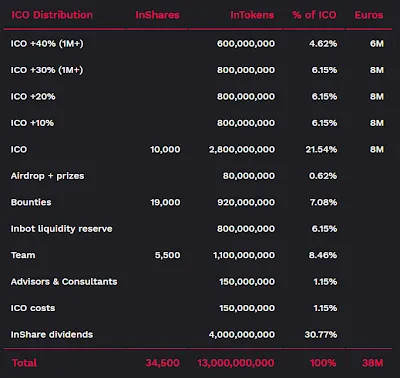Click the ICO +30% (1M+) row label
Viewport: 400px width, 378px height.
[x=47, y=70]
